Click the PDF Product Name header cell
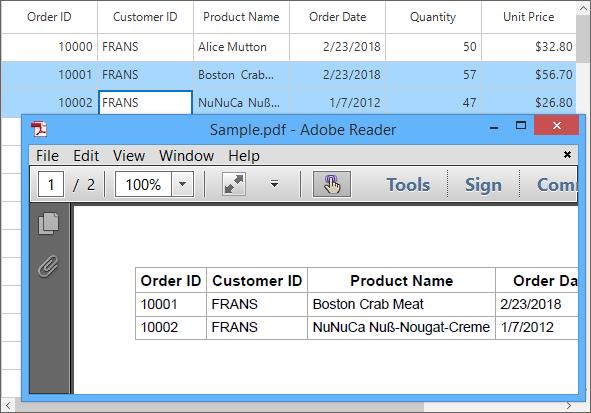 [x=401, y=280]
